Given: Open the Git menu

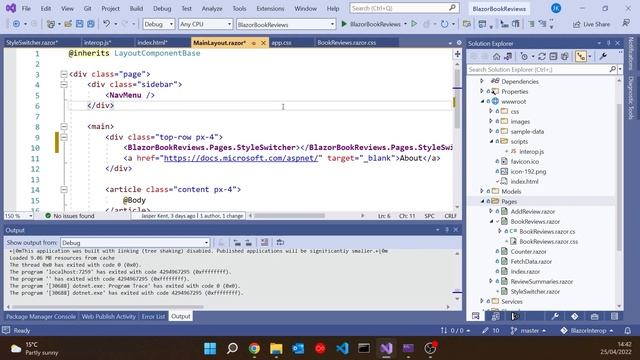Looking at the screenshot, I should click(87, 8).
